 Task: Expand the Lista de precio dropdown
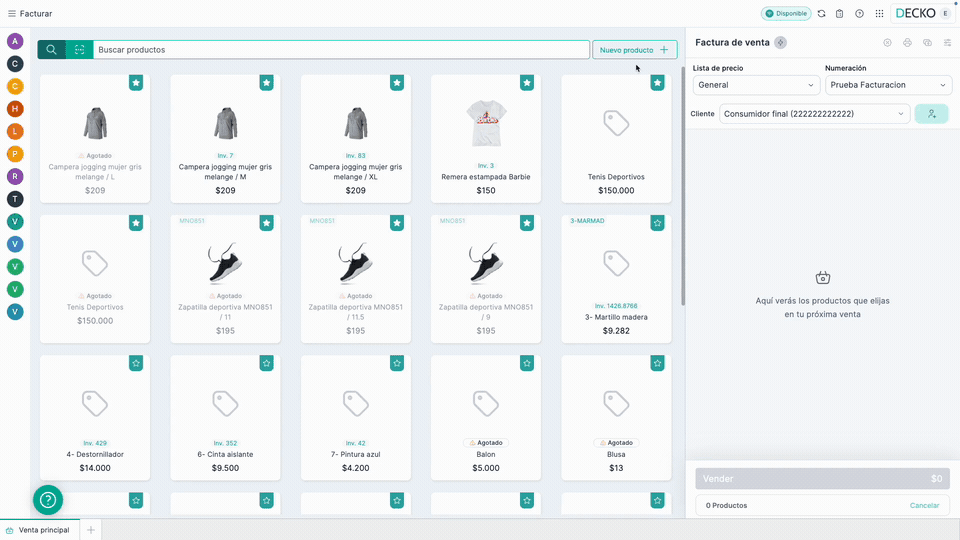[756, 85]
